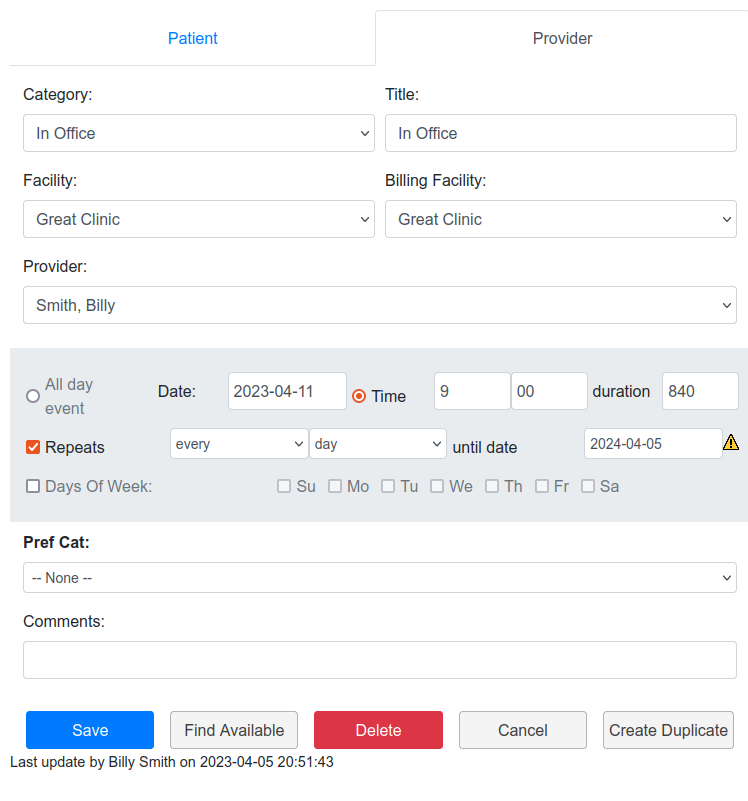Check the Su weekday checkbox
Screen dimensions: 748x801
283,486
